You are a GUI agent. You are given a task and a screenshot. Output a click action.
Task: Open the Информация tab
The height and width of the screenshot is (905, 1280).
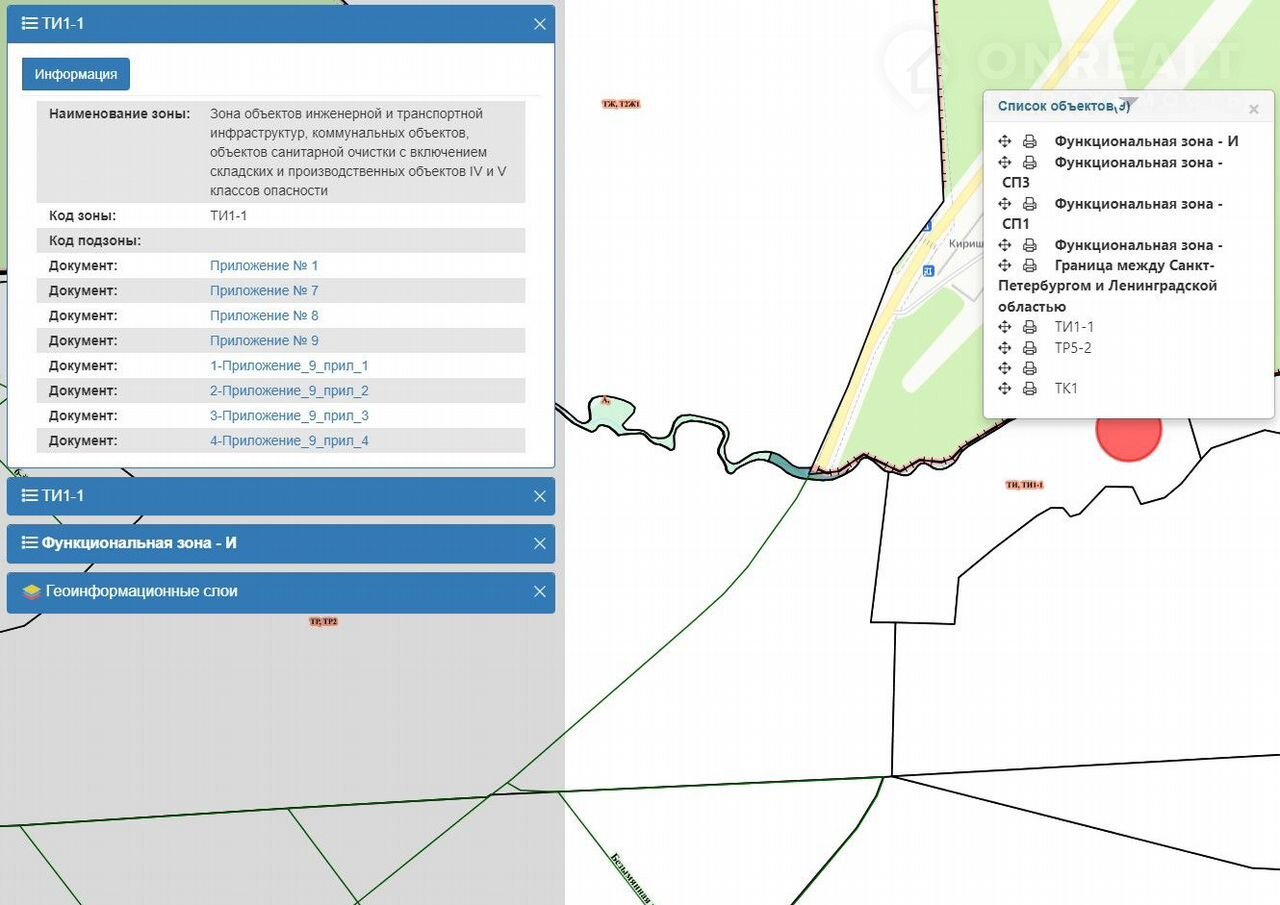[x=76, y=74]
